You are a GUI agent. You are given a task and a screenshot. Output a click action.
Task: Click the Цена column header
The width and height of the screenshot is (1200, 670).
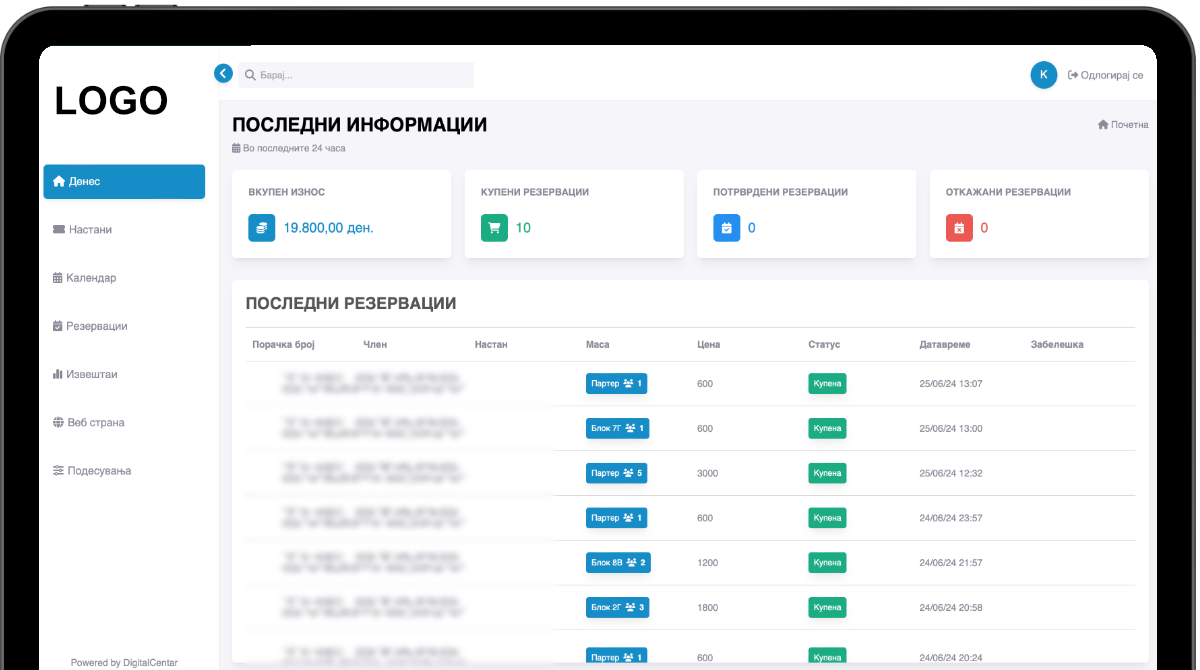pos(708,344)
